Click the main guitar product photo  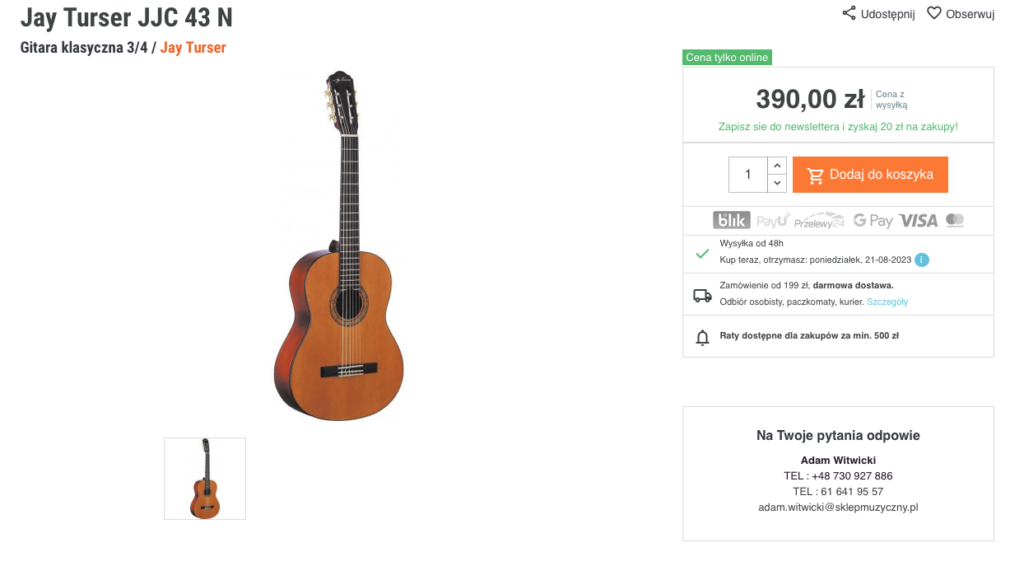[339, 245]
